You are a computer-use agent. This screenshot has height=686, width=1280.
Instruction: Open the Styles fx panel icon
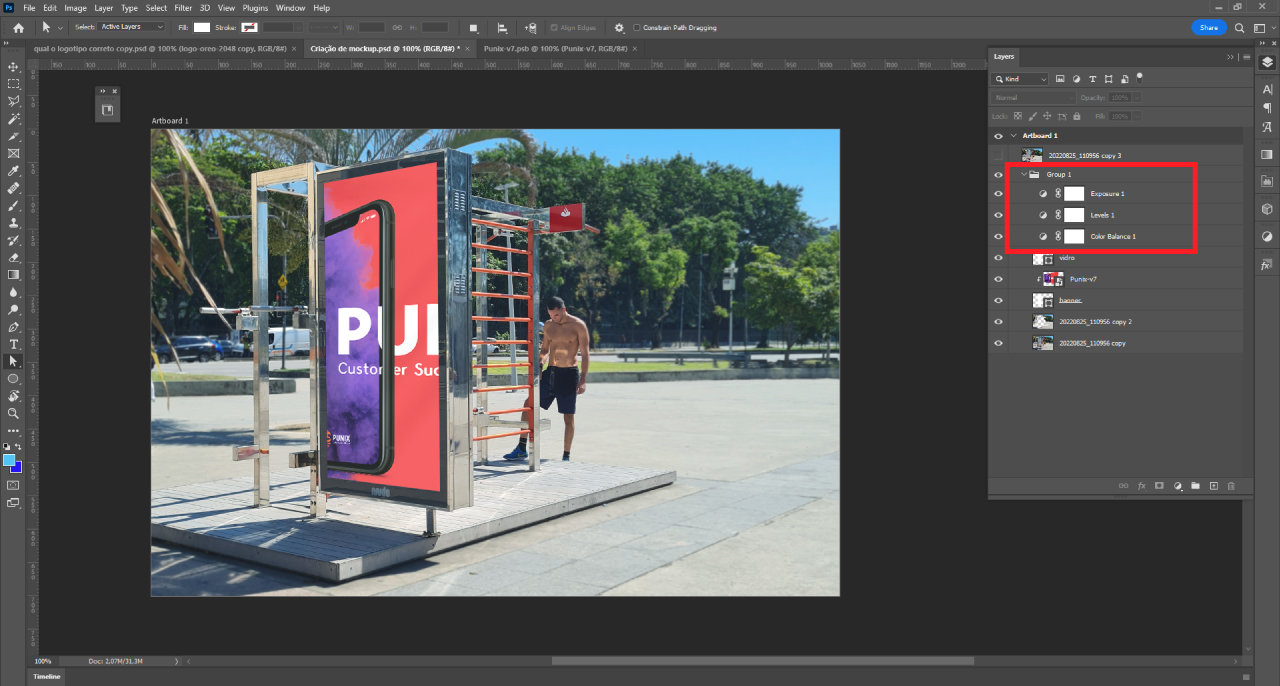pyautogui.click(x=1267, y=265)
